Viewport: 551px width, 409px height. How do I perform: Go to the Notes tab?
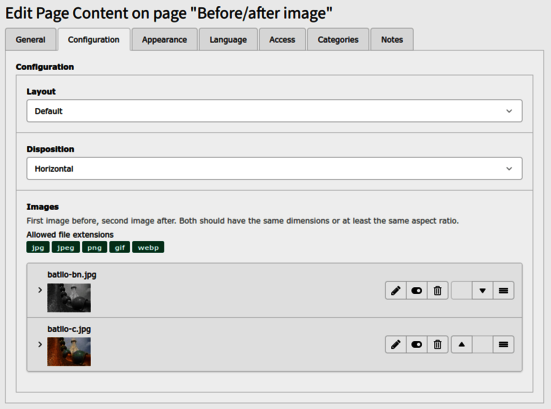(x=392, y=40)
